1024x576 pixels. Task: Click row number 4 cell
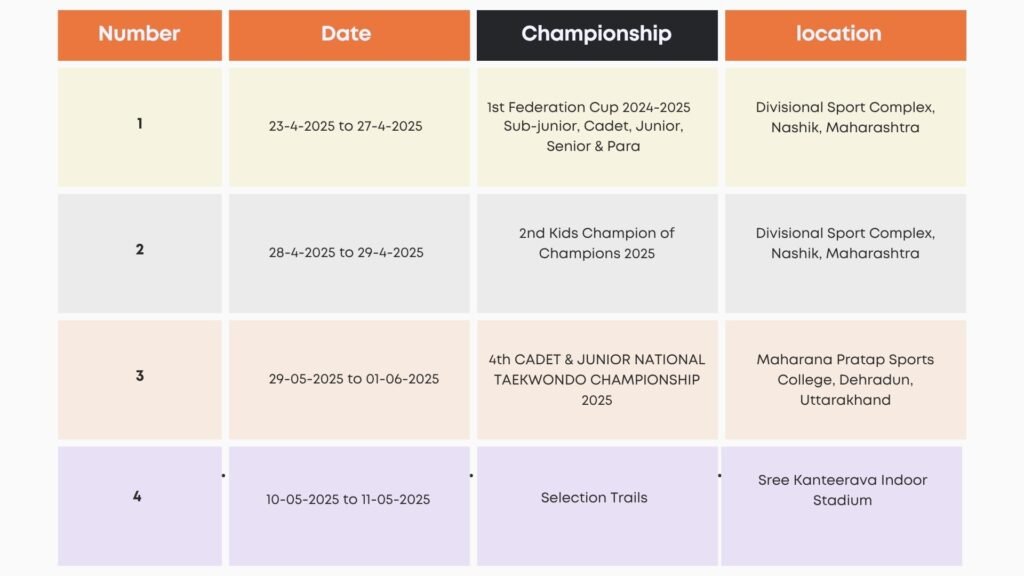[x=137, y=496]
